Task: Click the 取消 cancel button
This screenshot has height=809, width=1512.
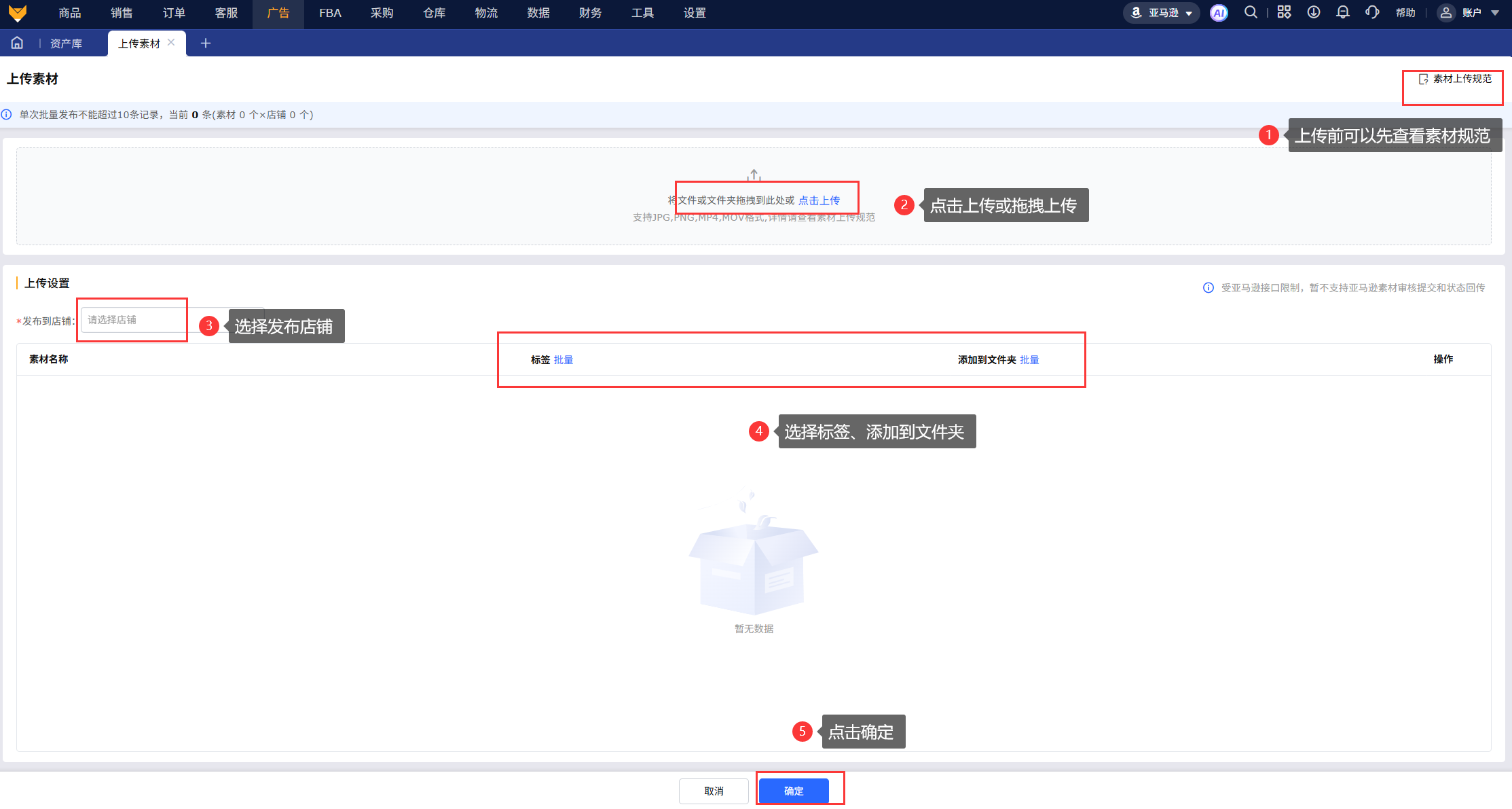Action: 714,791
